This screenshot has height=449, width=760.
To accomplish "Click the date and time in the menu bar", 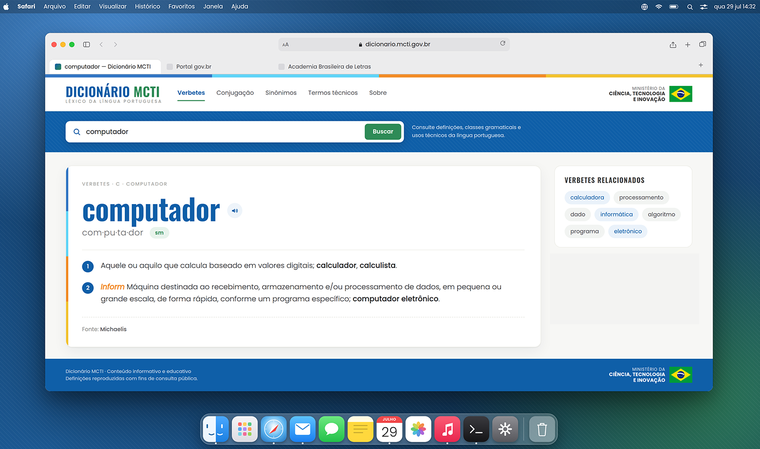I will (x=734, y=7).
